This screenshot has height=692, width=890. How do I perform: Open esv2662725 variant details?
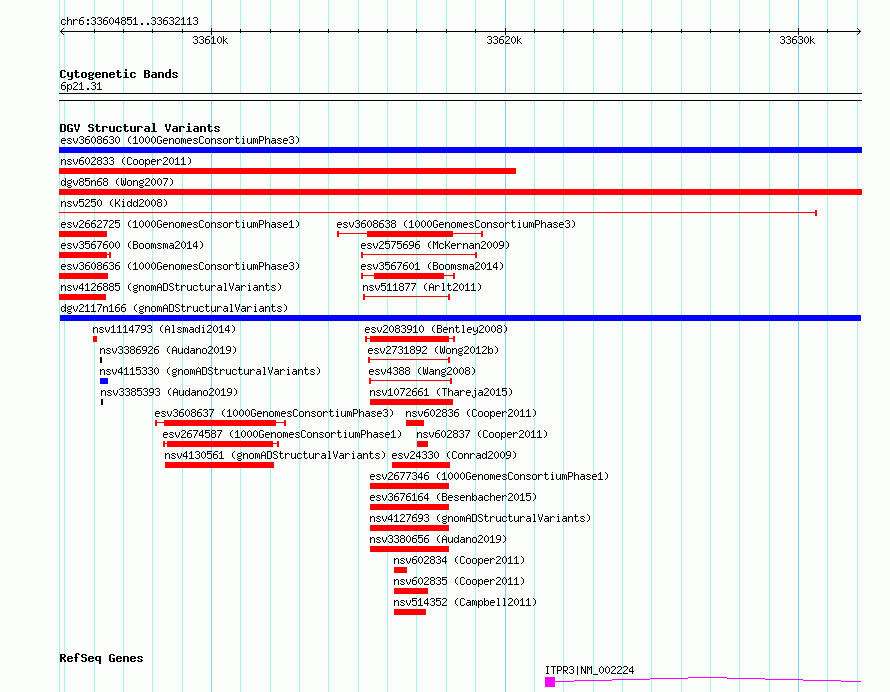click(x=180, y=224)
